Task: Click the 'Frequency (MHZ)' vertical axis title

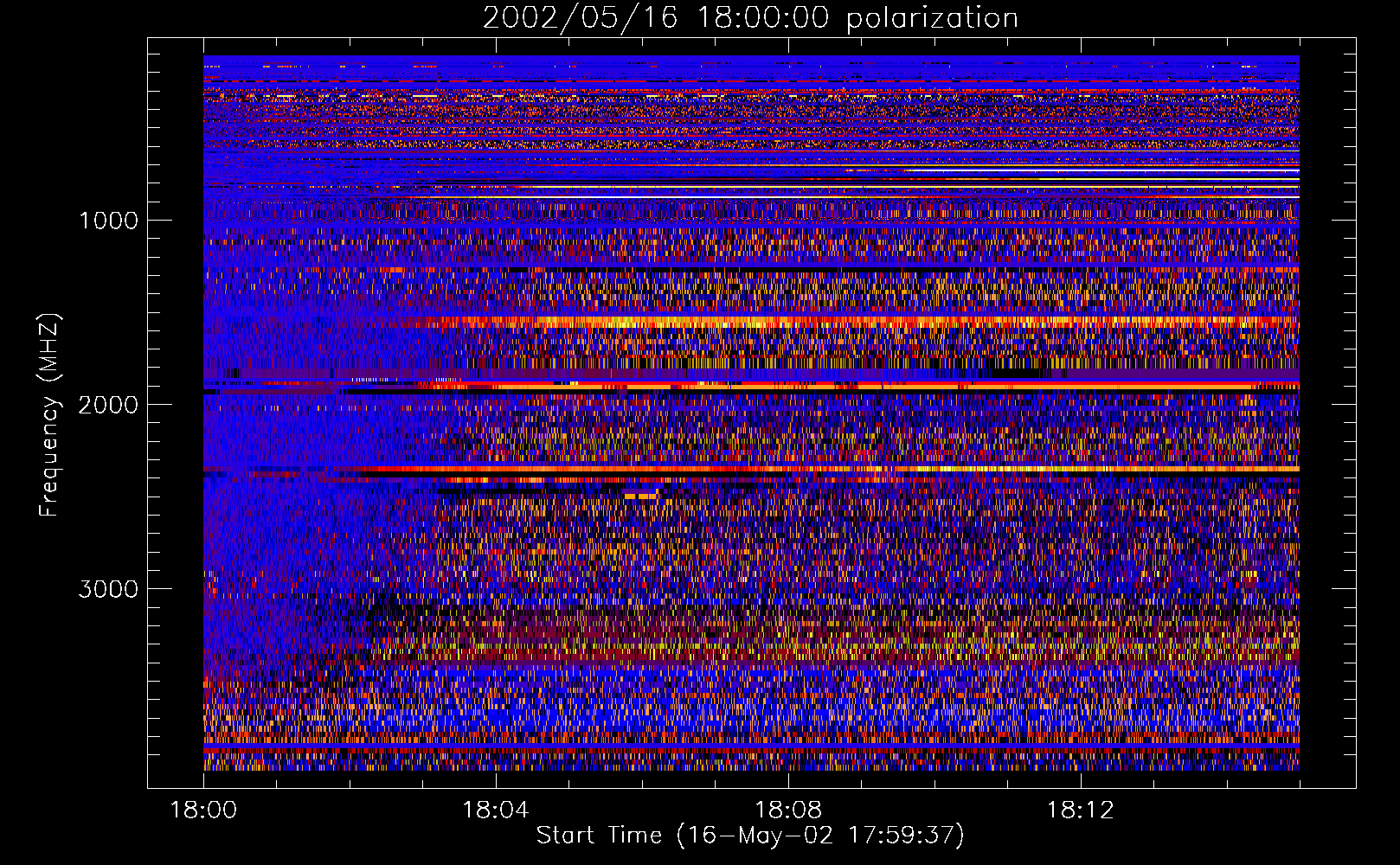Action: pos(49,415)
